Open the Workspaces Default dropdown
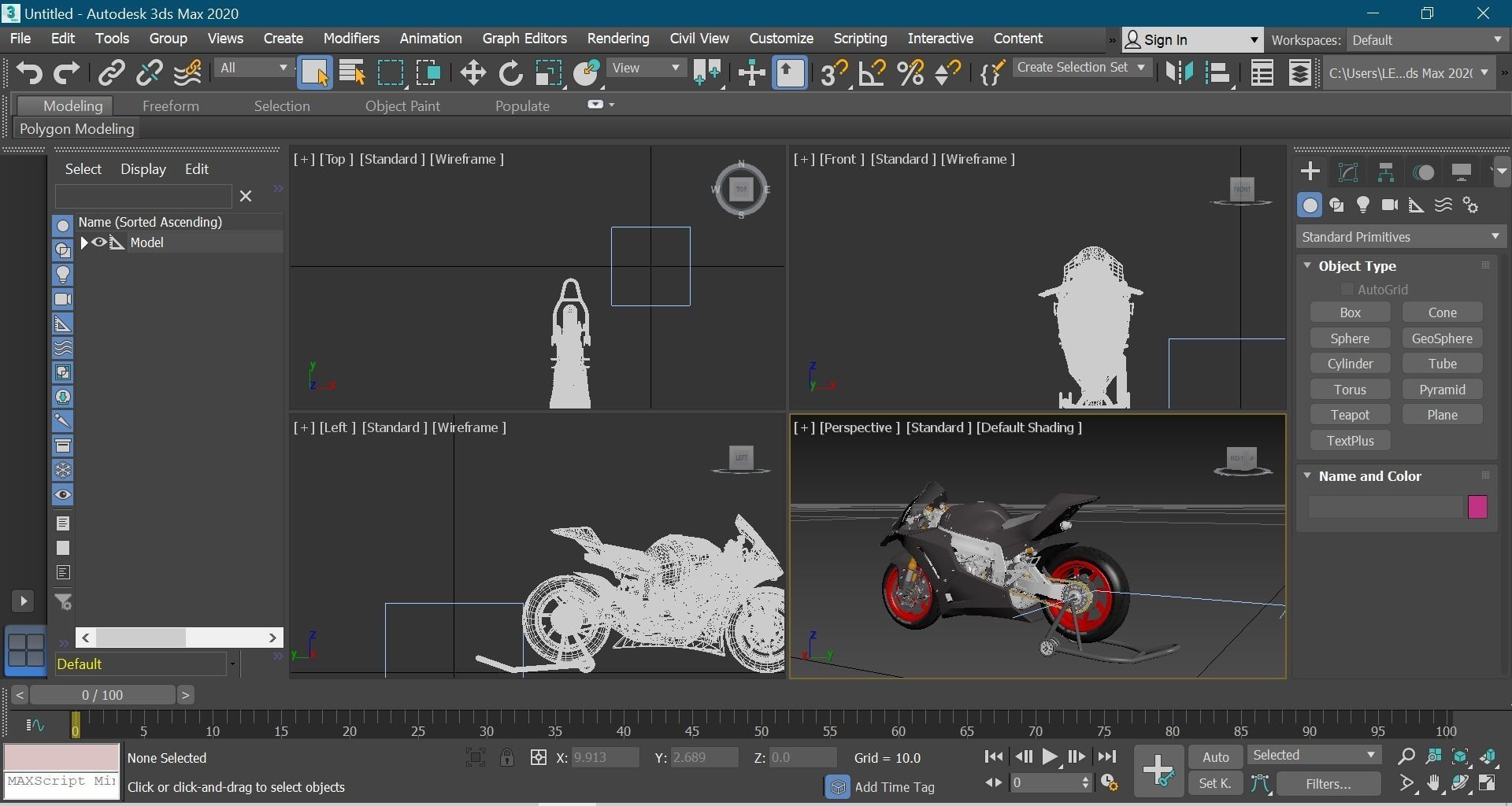The height and width of the screenshot is (806, 1512). pyautogui.click(x=1427, y=40)
